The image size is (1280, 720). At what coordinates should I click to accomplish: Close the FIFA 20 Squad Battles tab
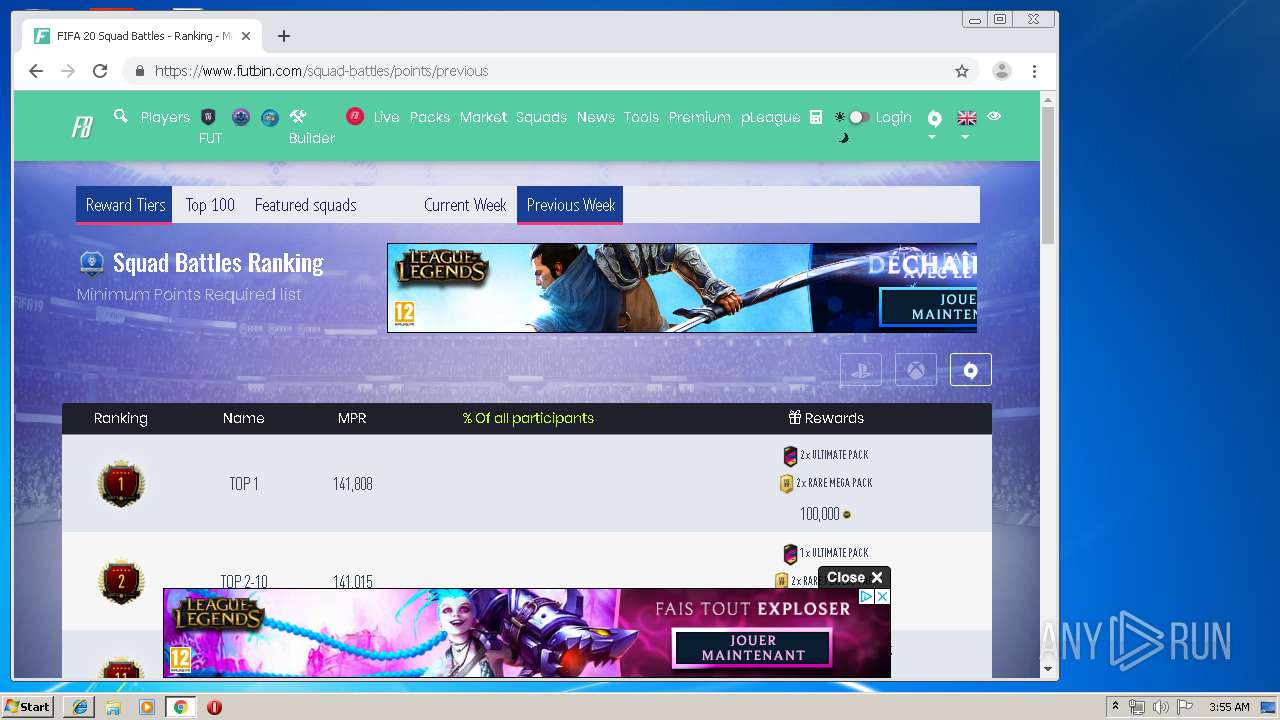tap(246, 36)
